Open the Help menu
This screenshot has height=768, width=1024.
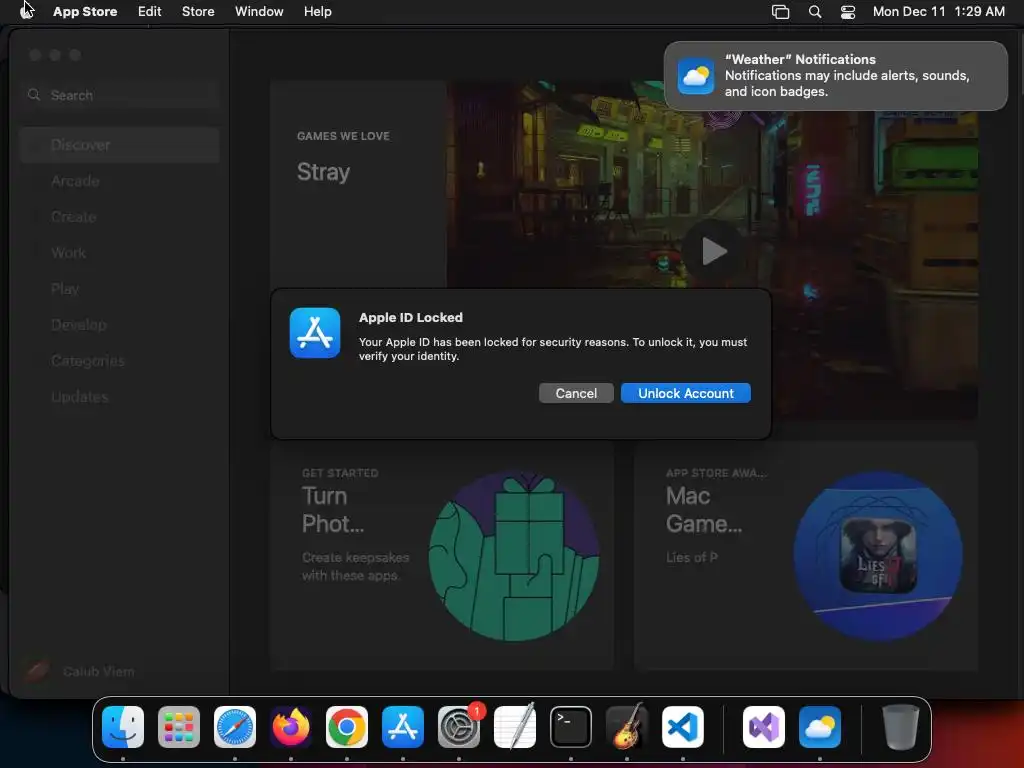(x=317, y=11)
